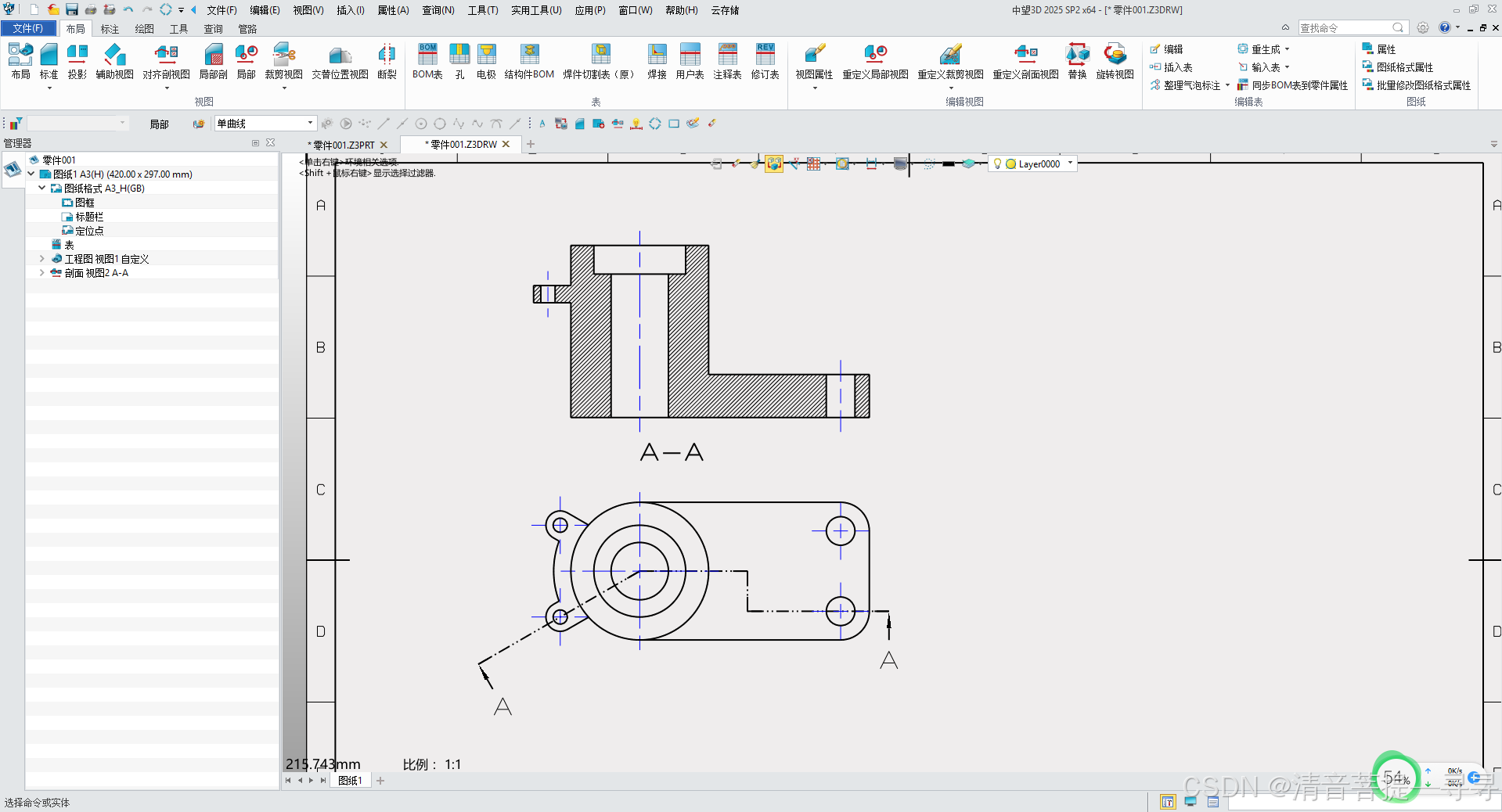Viewport: 1502px width, 812px height.
Task: Open the 修订表 revision table tool
Action: (765, 61)
